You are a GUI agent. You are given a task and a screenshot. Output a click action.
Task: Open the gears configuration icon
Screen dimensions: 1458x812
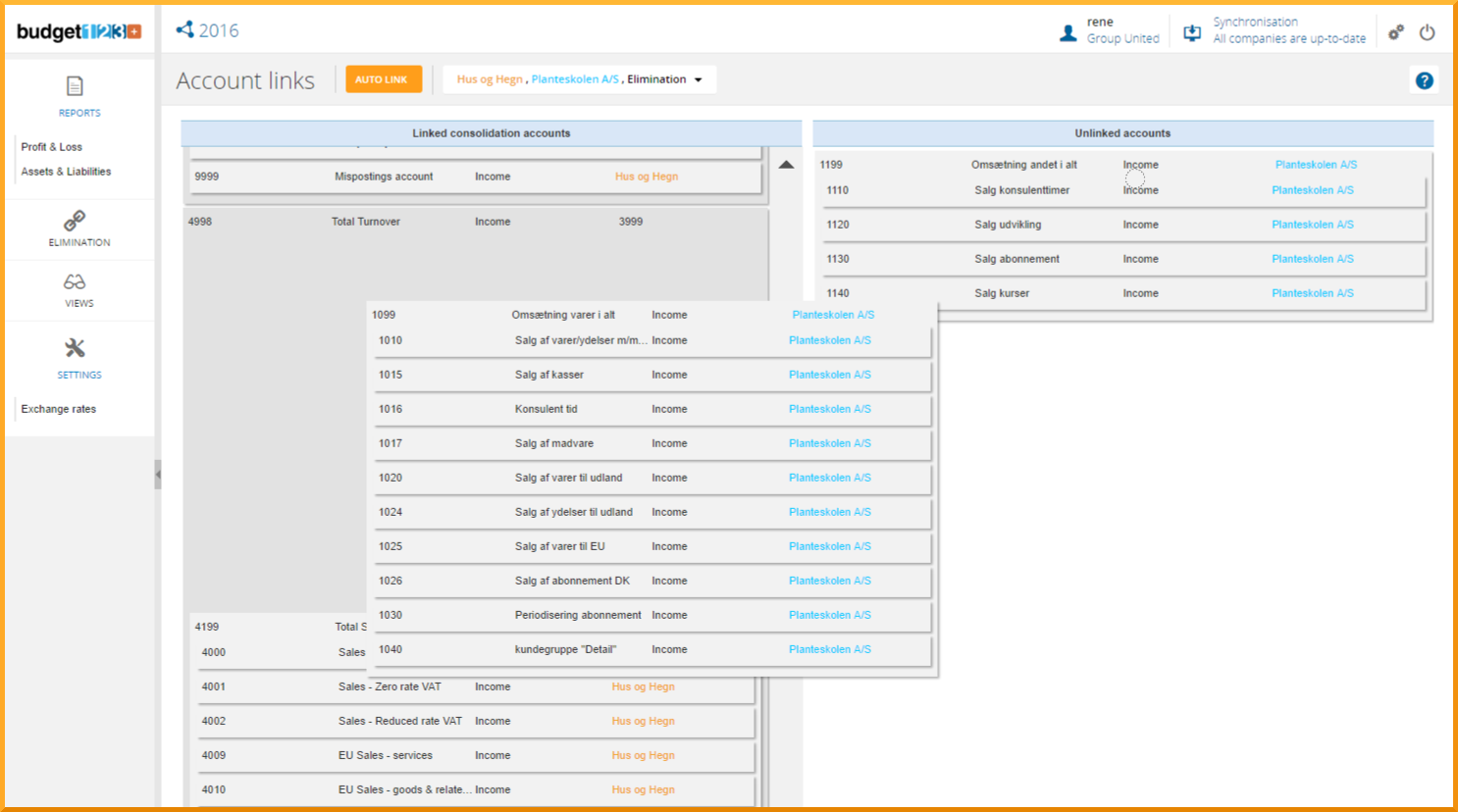pyautogui.click(x=1395, y=32)
